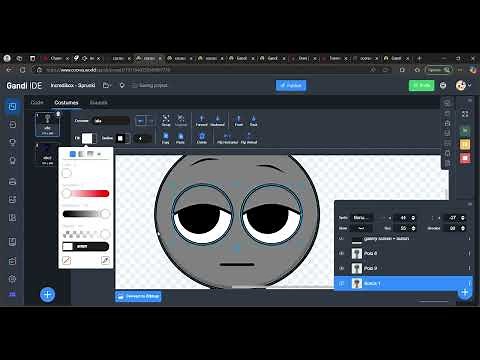
Task: Click the Paste tool in costume editor
Action: 180,138
